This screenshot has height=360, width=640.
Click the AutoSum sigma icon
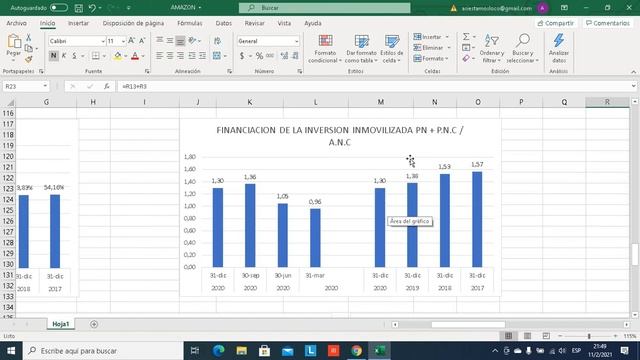click(x=466, y=37)
